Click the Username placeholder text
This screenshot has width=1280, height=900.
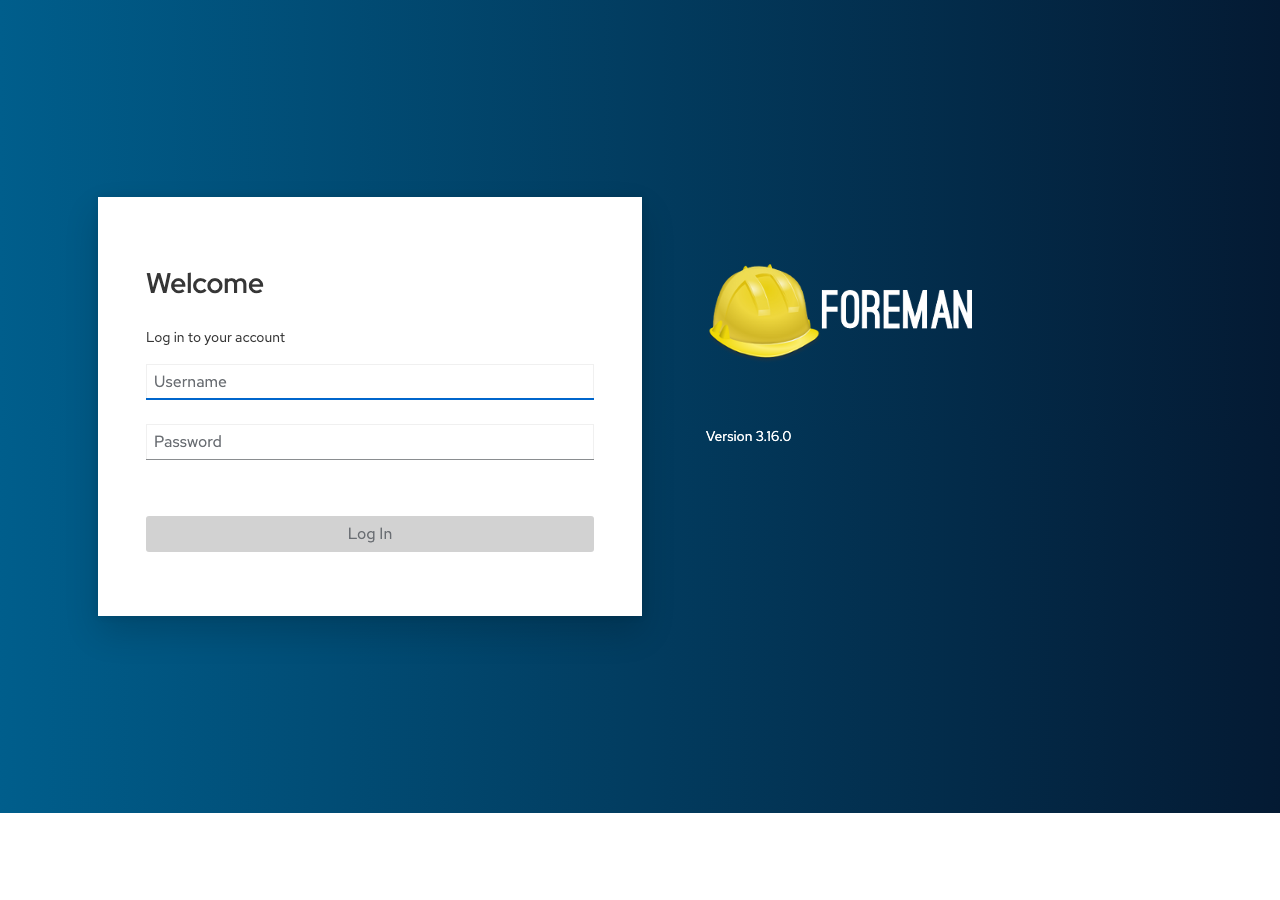[x=191, y=380]
